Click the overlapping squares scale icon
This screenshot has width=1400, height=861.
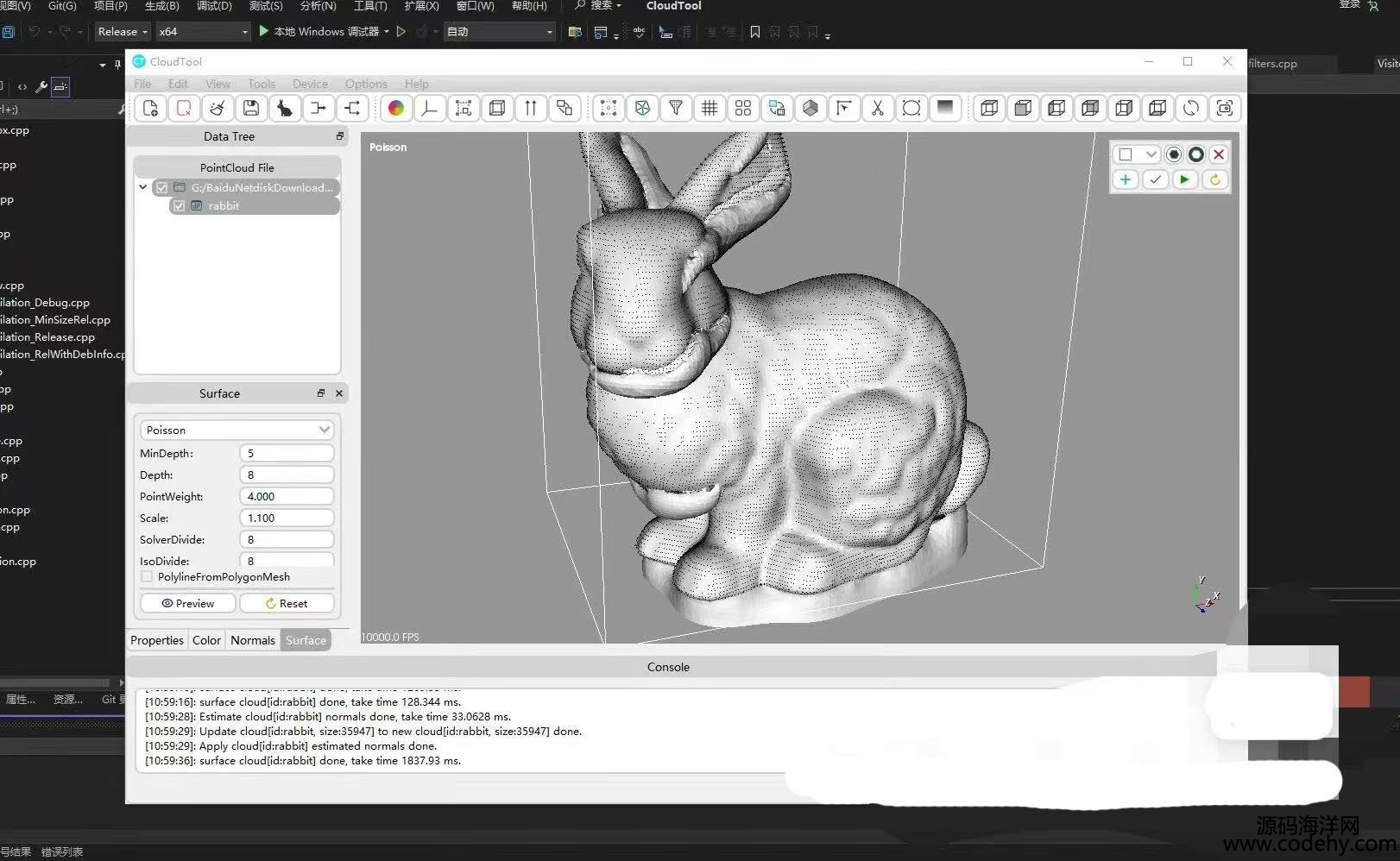tap(564, 108)
